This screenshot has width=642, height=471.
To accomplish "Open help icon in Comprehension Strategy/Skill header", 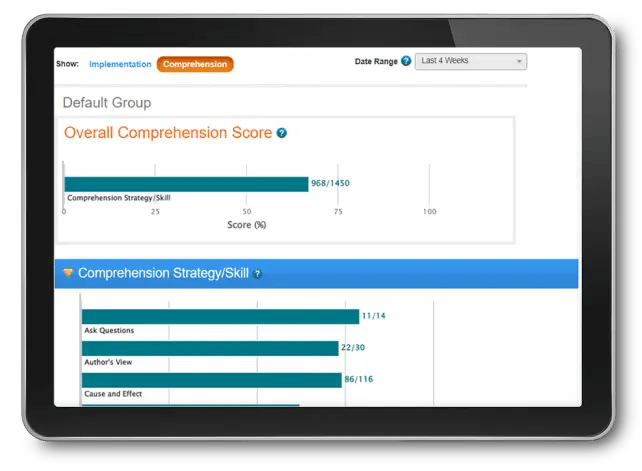I will point(257,273).
